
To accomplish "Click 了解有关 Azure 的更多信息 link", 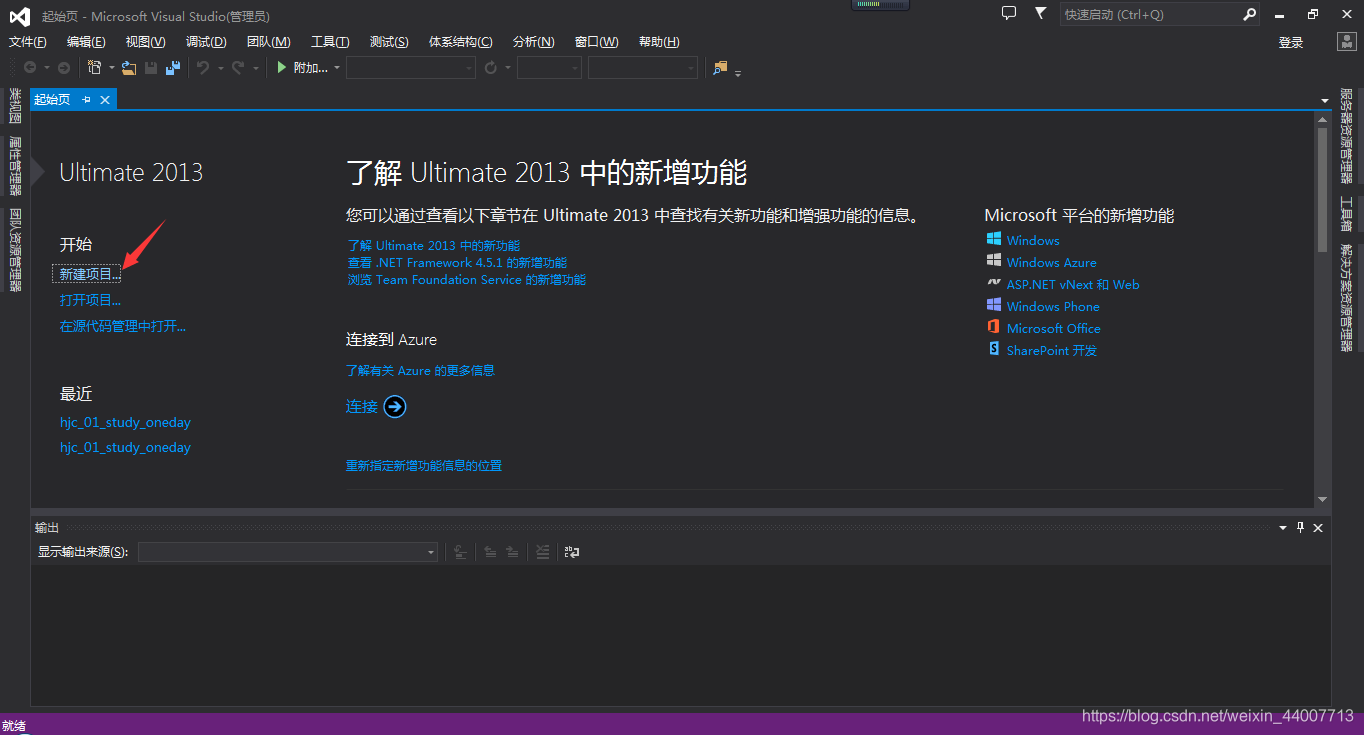I will click(420, 370).
